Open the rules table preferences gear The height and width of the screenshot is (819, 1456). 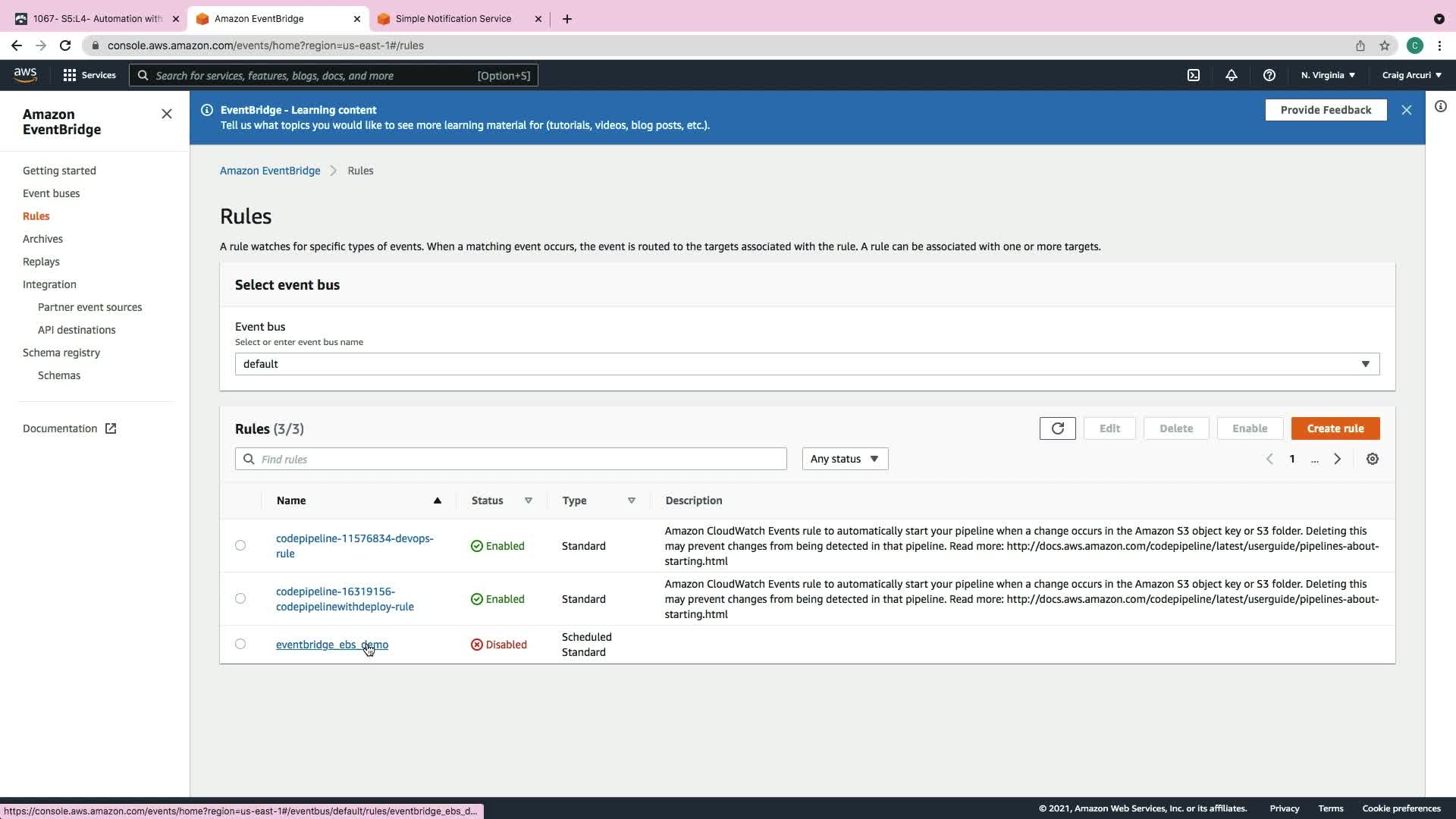(1372, 459)
